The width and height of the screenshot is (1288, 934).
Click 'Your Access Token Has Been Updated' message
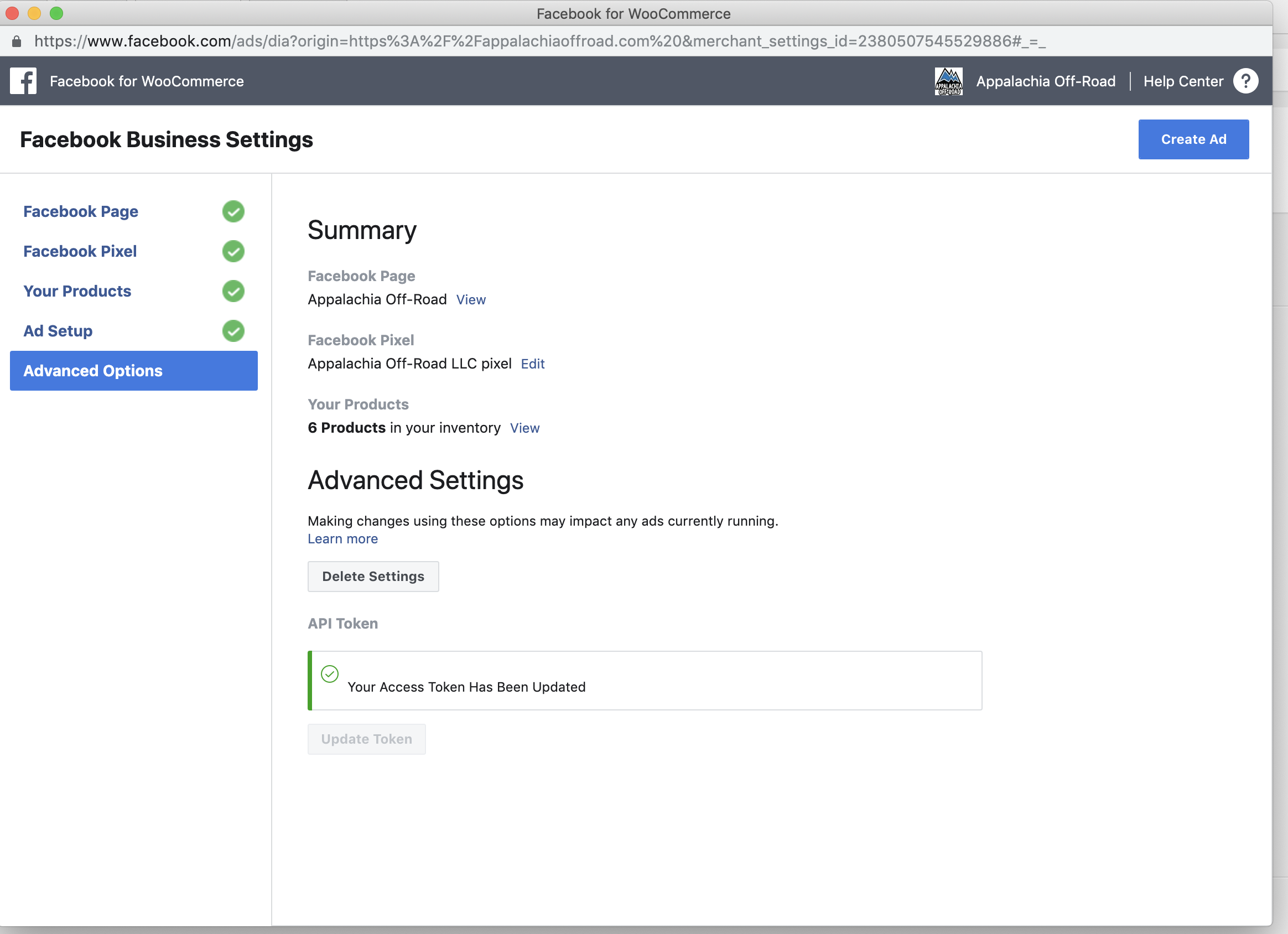click(x=466, y=687)
